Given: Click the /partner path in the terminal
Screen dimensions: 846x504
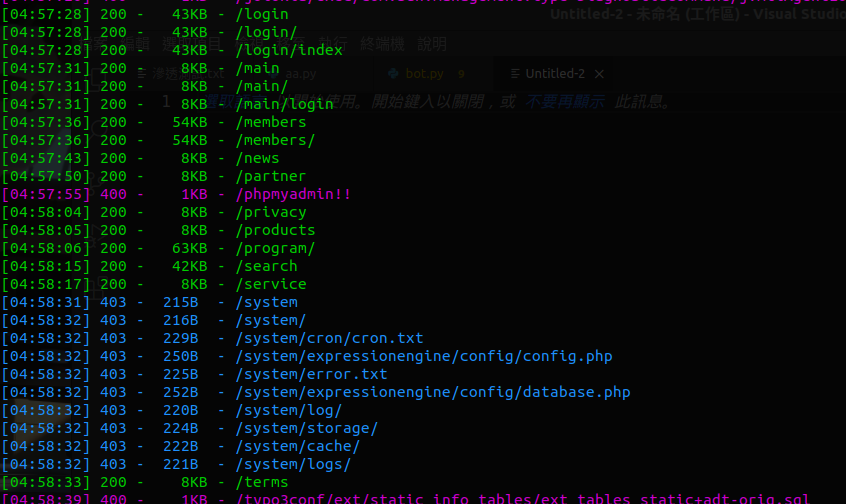Looking at the screenshot, I should [271, 176].
